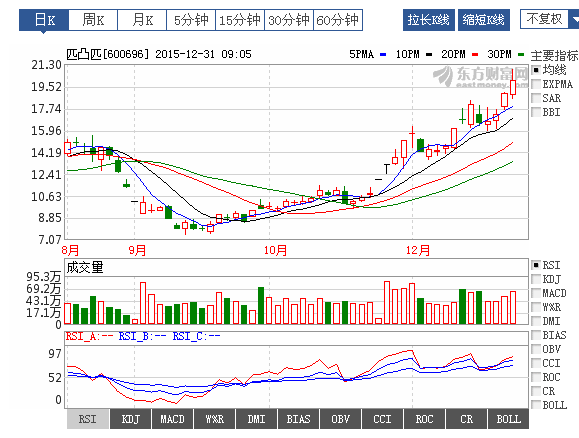This screenshot has height=438, width=579.
Task: Click the 缩短K线 button
Action: (x=484, y=20)
